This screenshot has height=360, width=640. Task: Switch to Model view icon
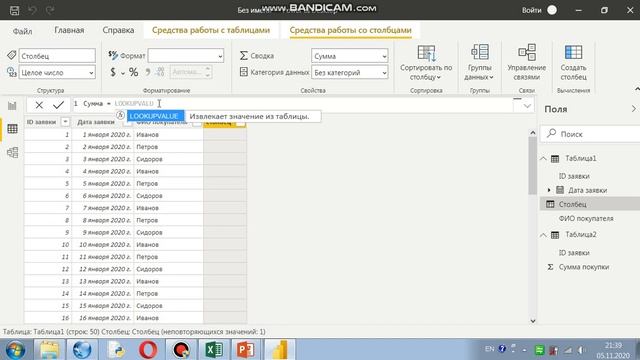coord(12,152)
